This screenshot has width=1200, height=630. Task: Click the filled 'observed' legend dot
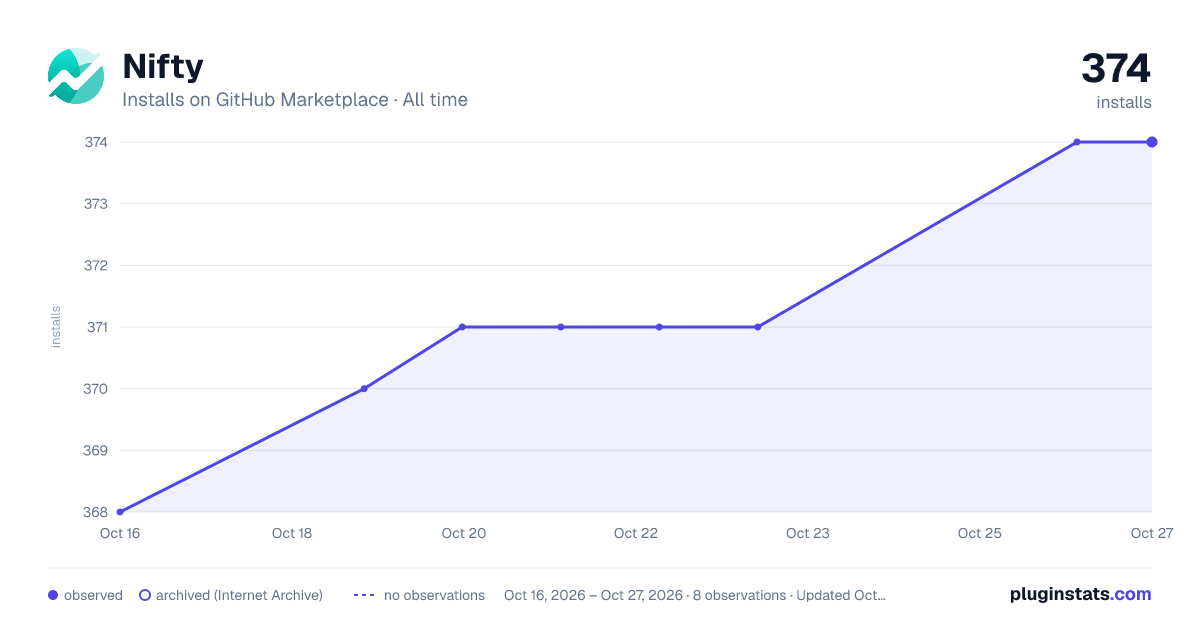click(53, 595)
